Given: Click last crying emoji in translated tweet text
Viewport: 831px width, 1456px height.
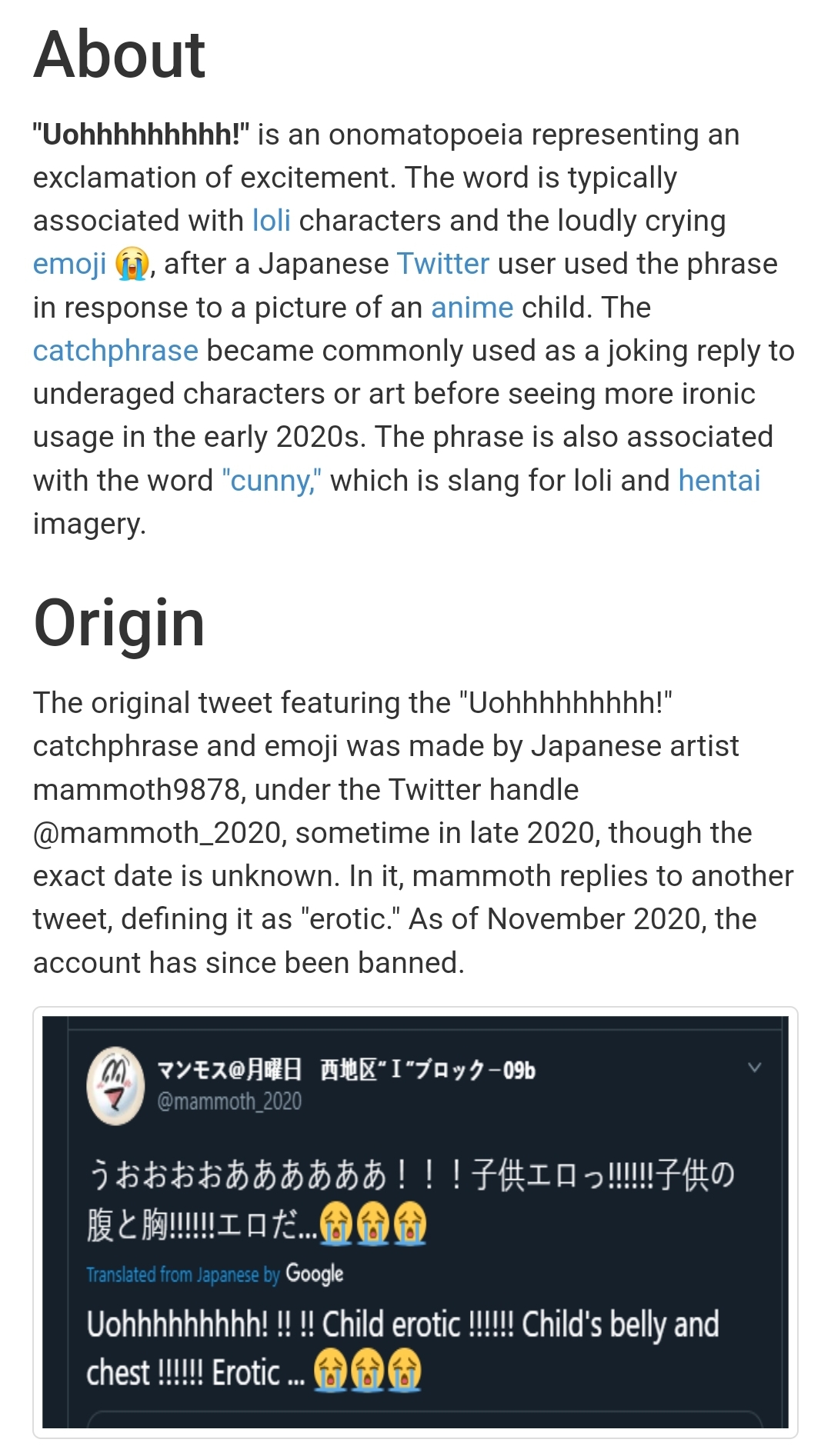Looking at the screenshot, I should [405, 1373].
